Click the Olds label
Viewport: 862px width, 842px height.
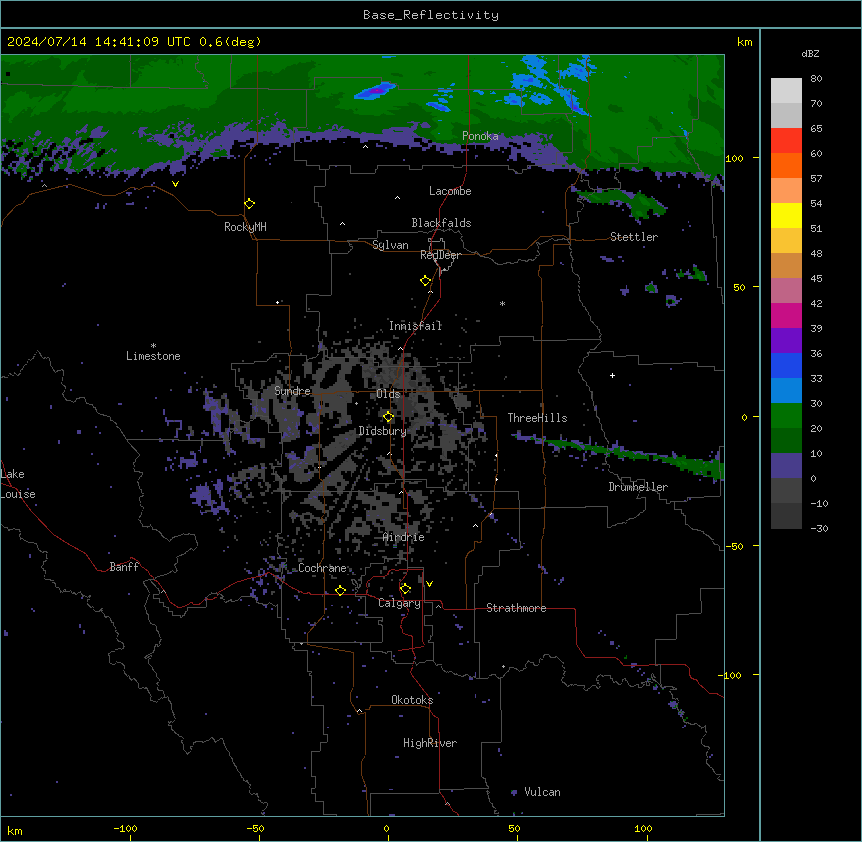tap(388, 394)
